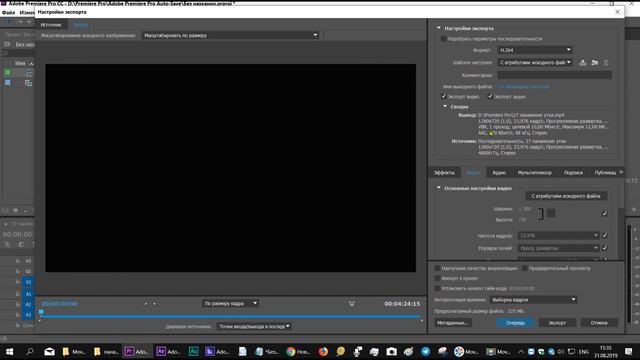Screen dimensions: 640x360
Task: Switch to Adobe Audition taskbar icon
Action: coord(193,351)
